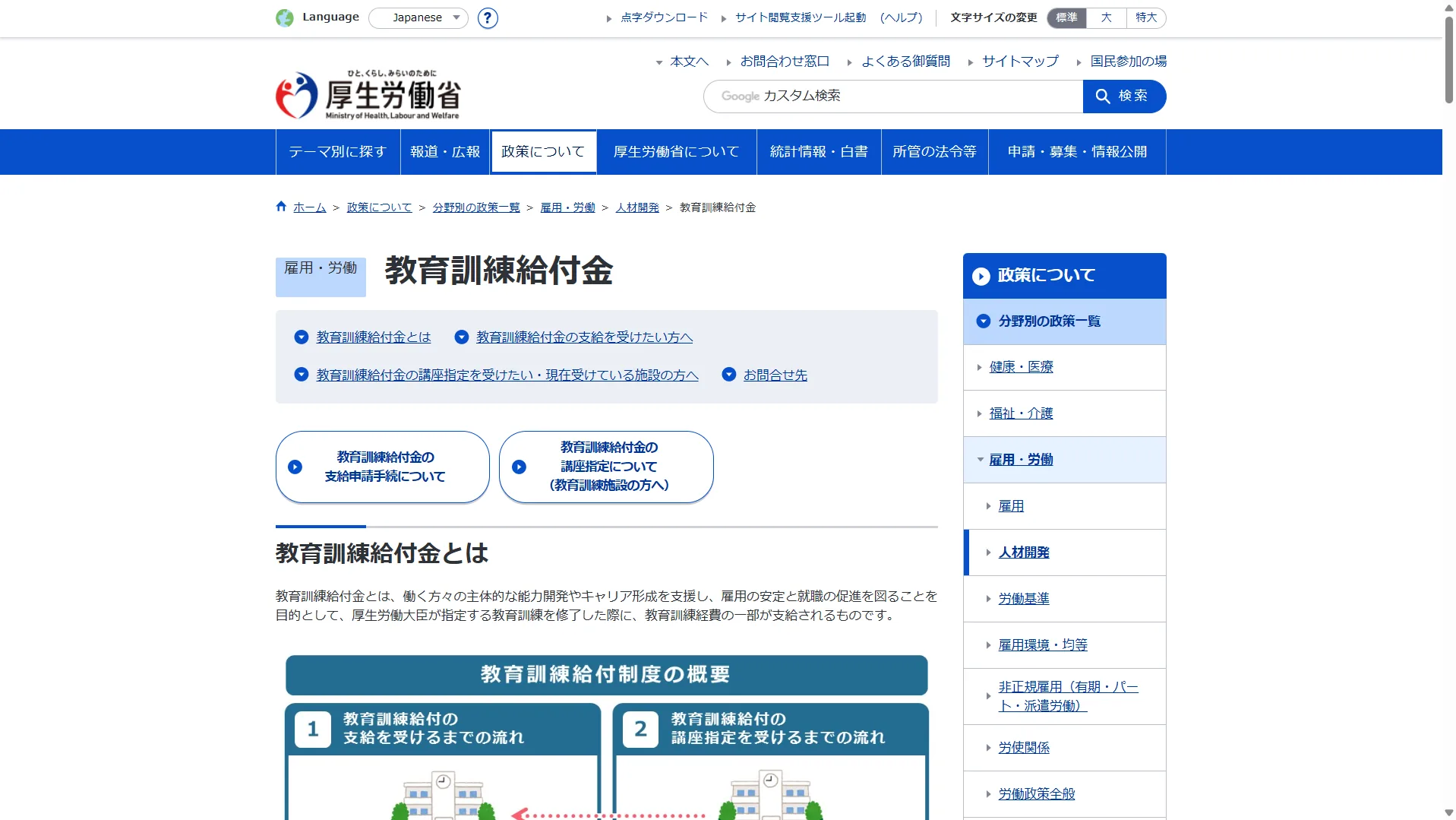Open お問合わせ窓口 link
The image size is (1456, 820).
[x=785, y=62]
